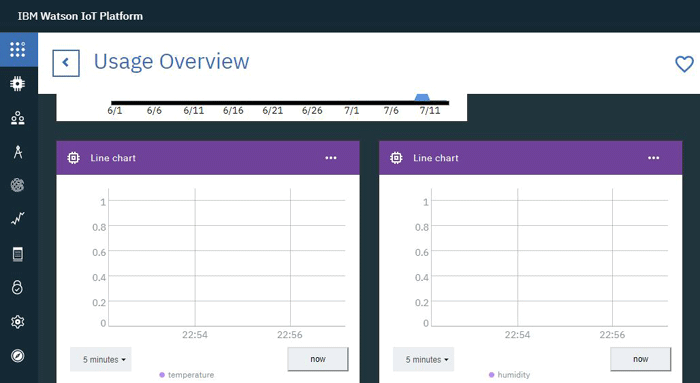Open the Apps compass-drawing icon in sidebar
700x383 pixels.
pos(18,152)
